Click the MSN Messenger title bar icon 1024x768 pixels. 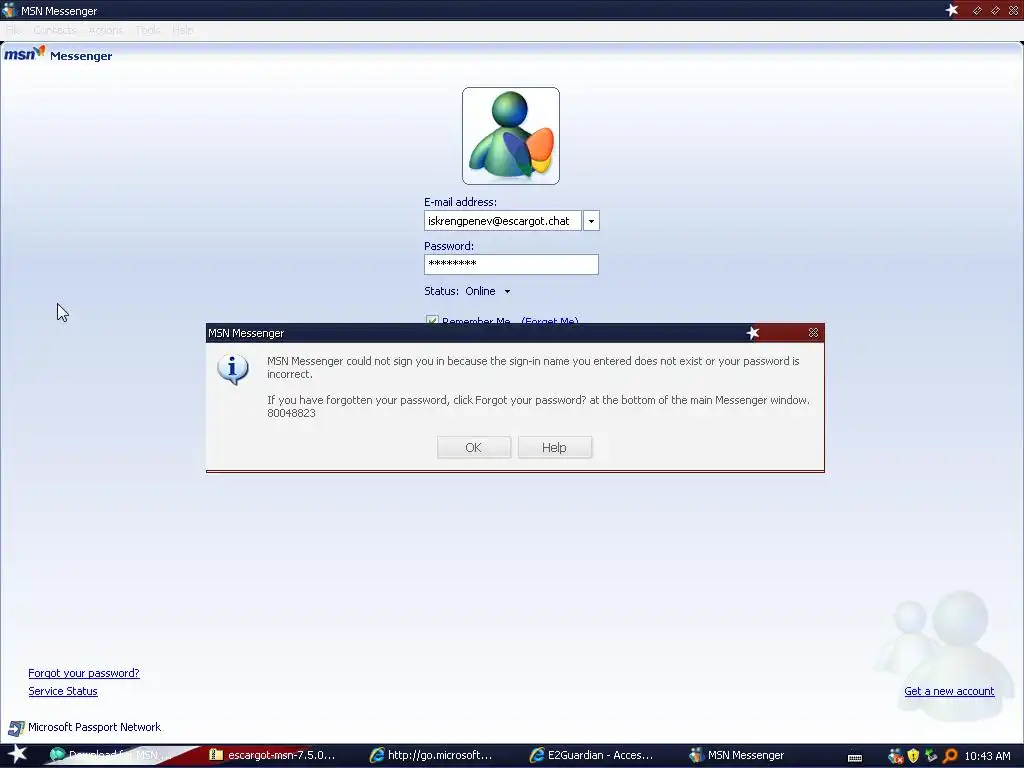click(x=8, y=10)
